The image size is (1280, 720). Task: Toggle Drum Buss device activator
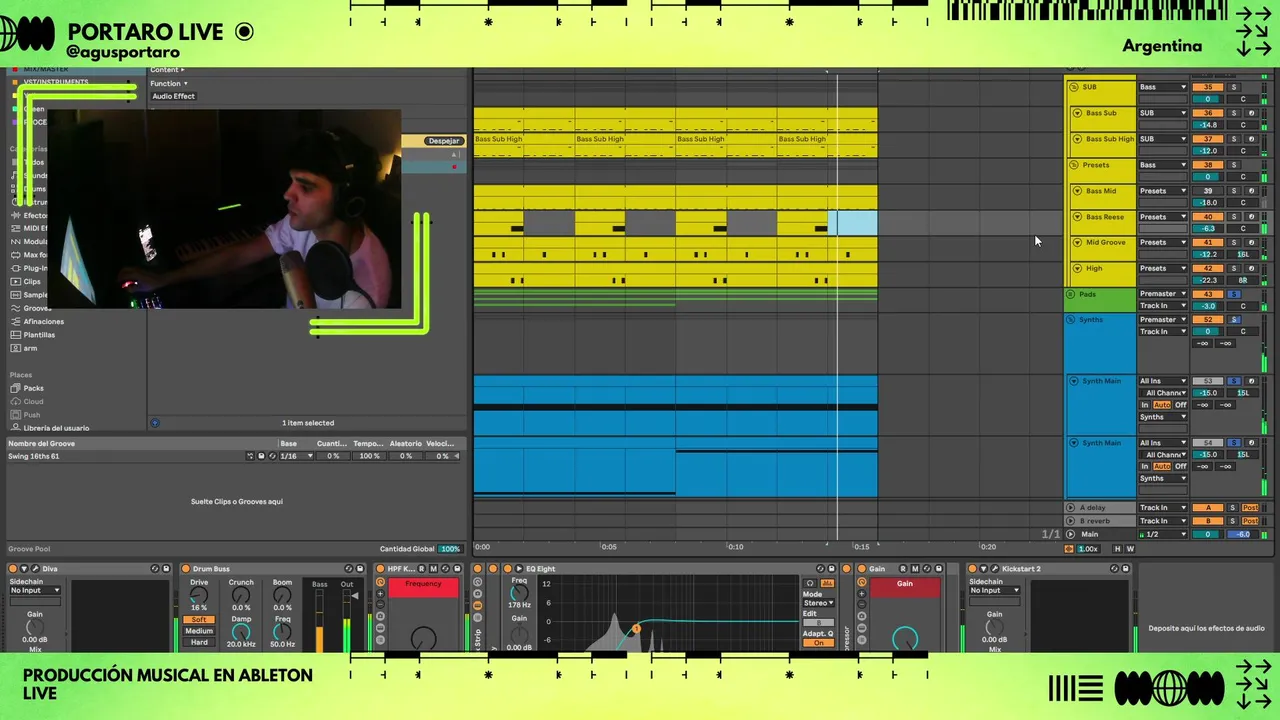pyautogui.click(x=185, y=568)
